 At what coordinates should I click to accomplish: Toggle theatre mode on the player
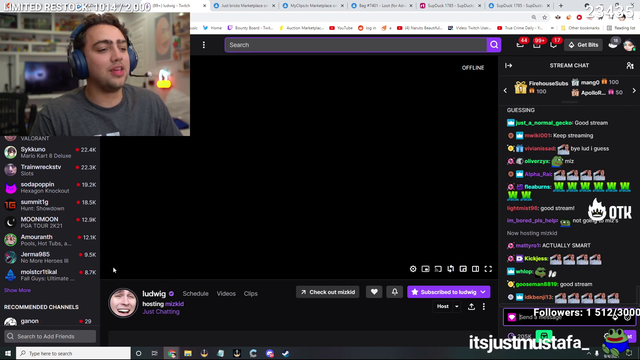click(x=476, y=269)
